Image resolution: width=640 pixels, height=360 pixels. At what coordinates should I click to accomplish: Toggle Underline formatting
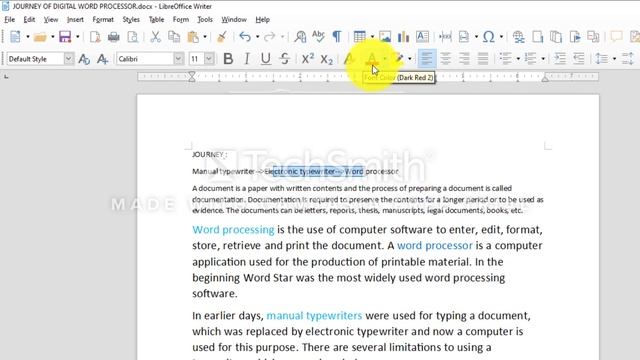(266, 59)
